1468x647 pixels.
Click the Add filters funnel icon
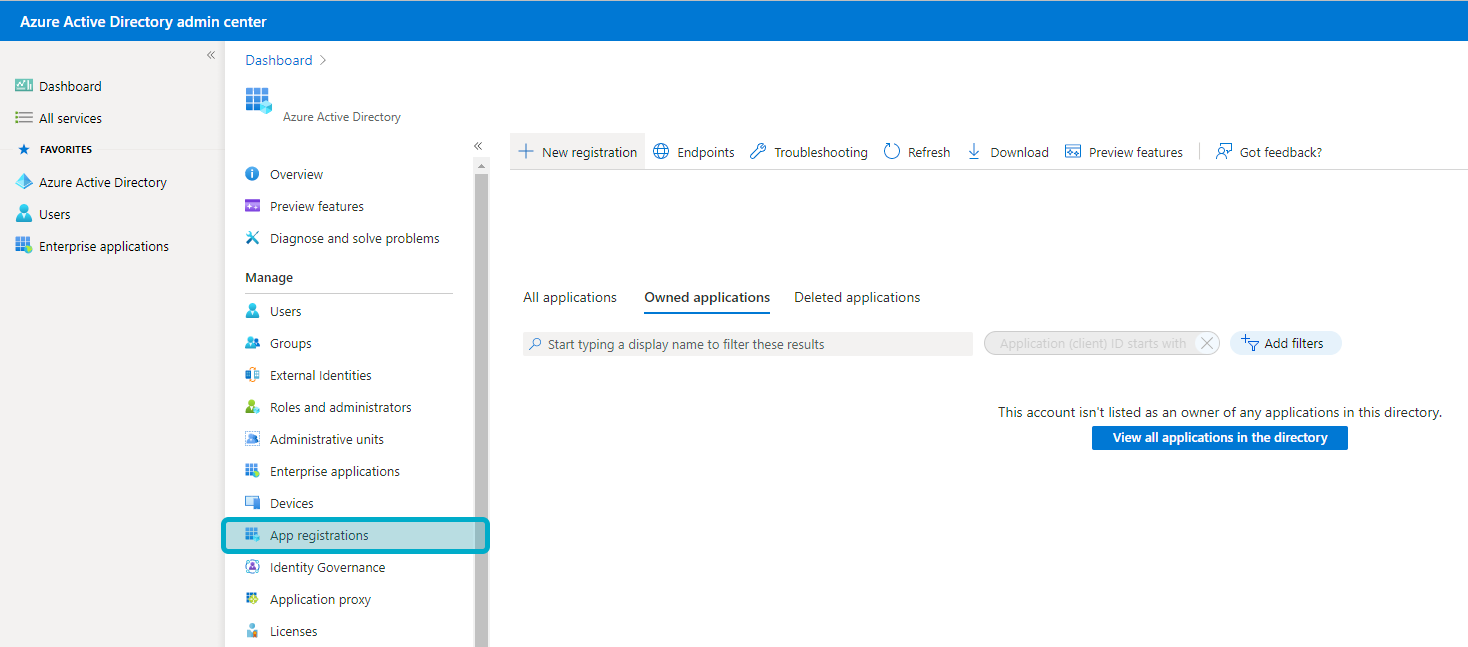(1249, 343)
